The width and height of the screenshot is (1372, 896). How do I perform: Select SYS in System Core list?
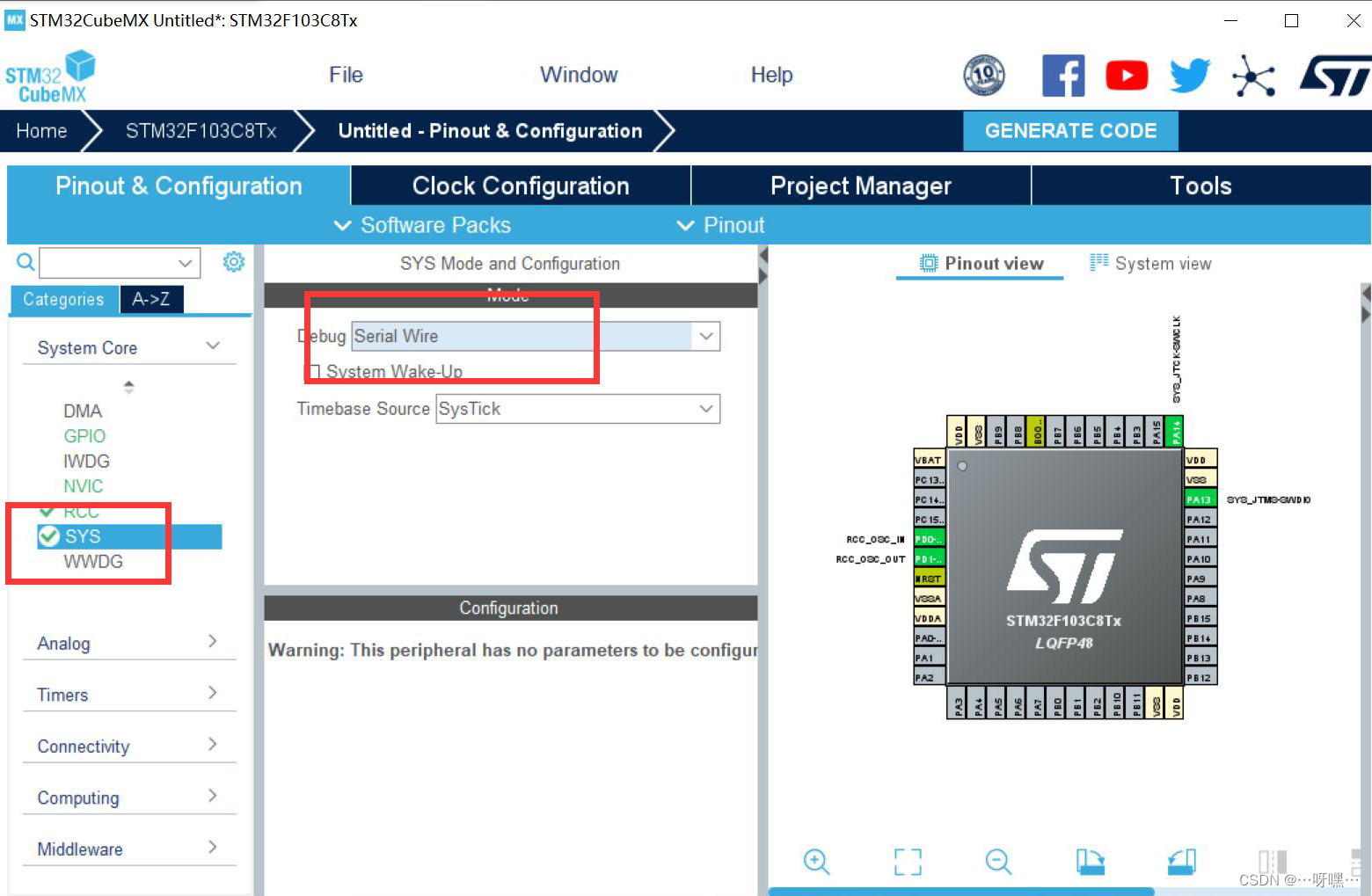tap(129, 536)
